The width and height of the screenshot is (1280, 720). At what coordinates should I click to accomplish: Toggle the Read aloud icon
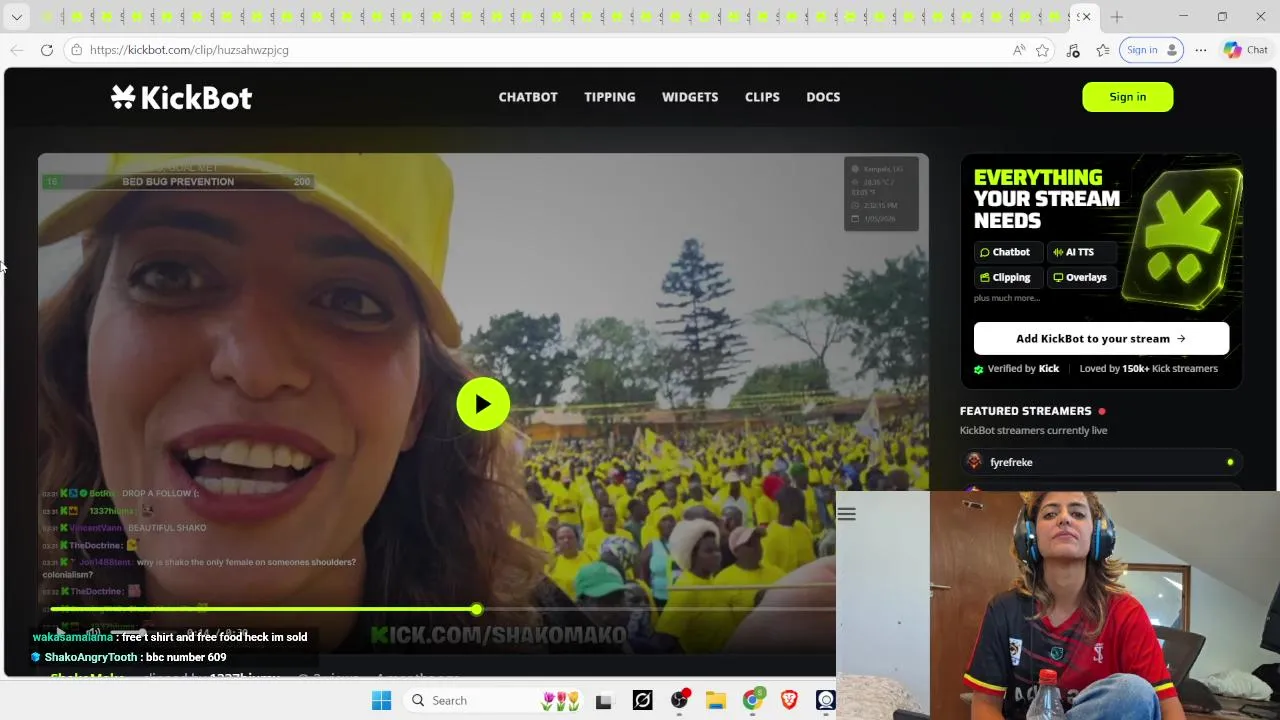[1018, 50]
